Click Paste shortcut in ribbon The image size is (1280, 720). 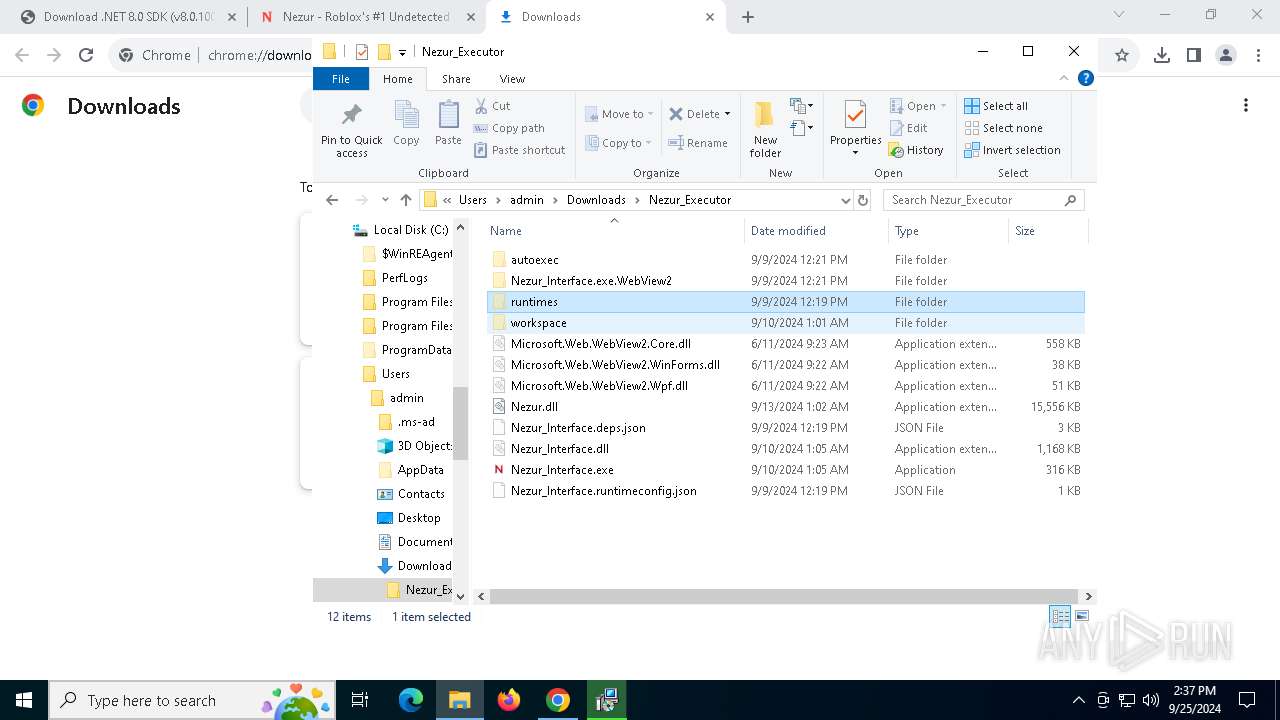coord(520,150)
